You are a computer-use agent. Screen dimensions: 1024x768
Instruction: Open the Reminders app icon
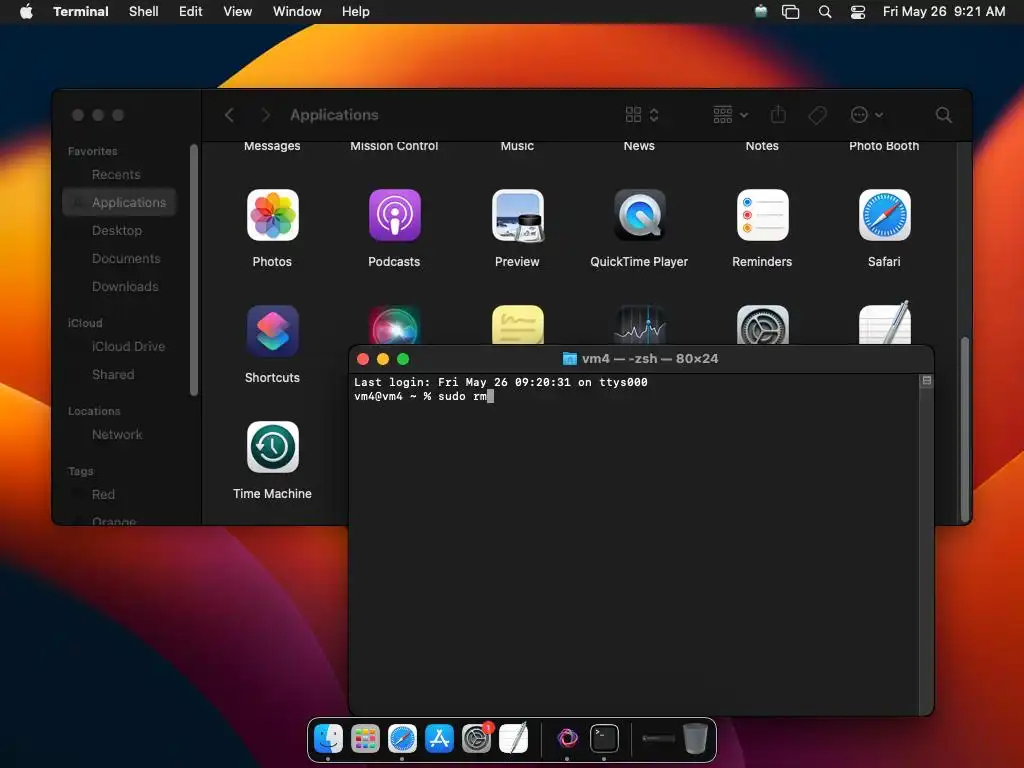click(762, 215)
